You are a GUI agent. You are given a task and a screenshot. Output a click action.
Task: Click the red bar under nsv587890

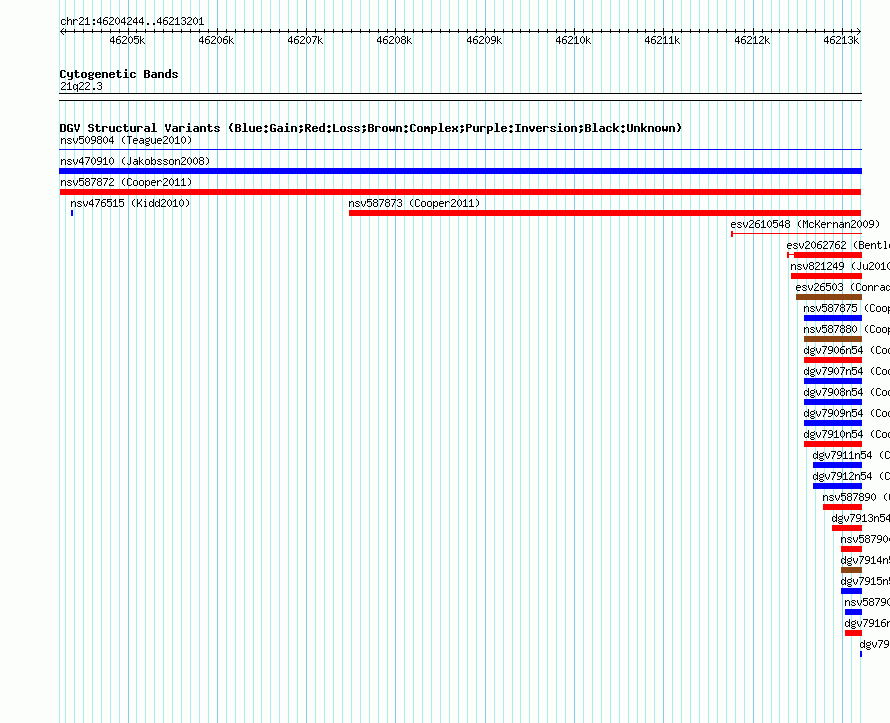[x=842, y=507]
